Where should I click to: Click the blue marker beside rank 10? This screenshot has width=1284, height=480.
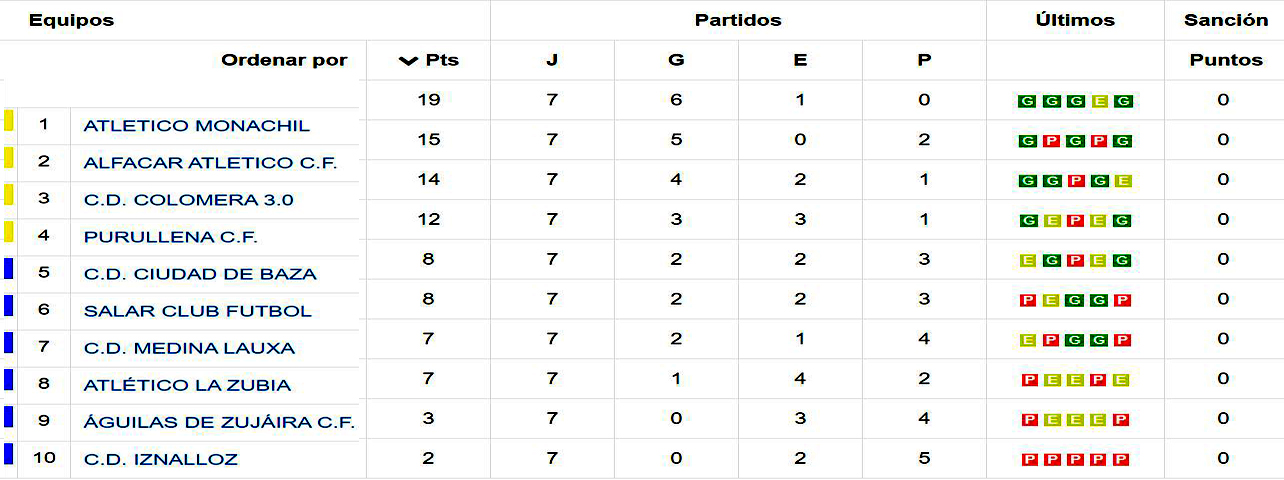pos(8,454)
